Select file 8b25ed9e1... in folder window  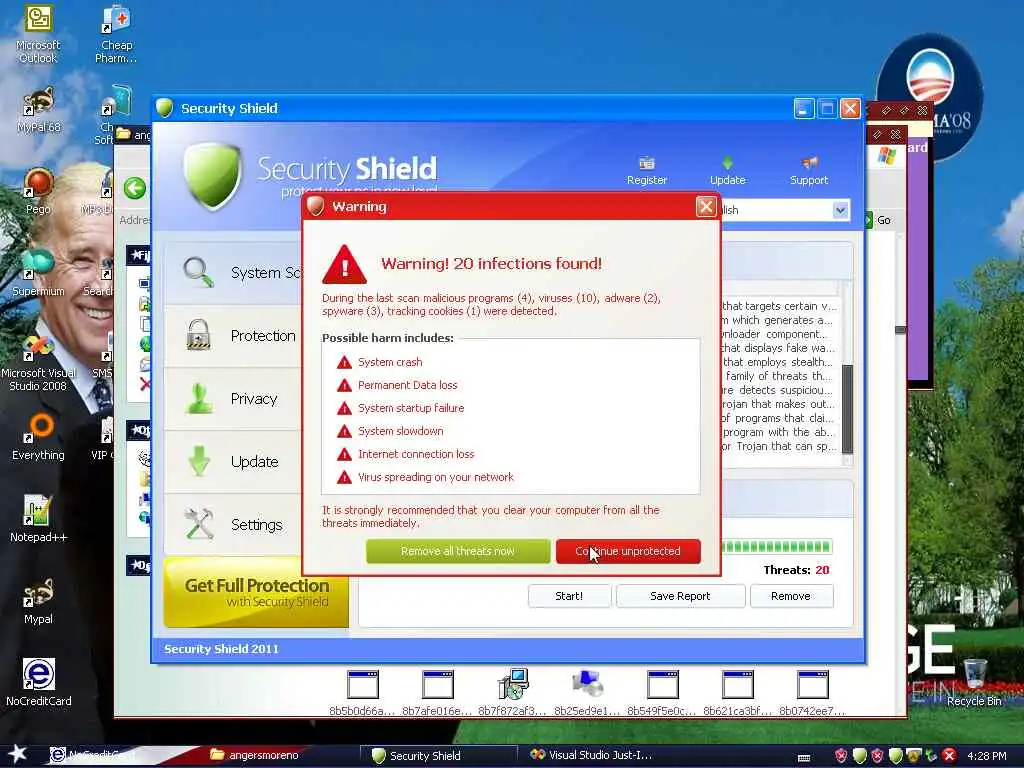587,694
